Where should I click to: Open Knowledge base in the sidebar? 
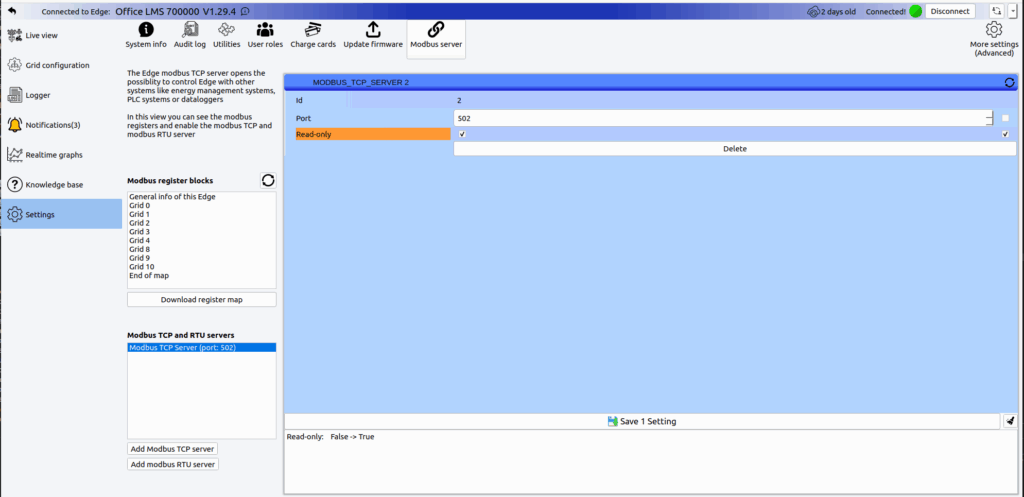[x=61, y=185]
